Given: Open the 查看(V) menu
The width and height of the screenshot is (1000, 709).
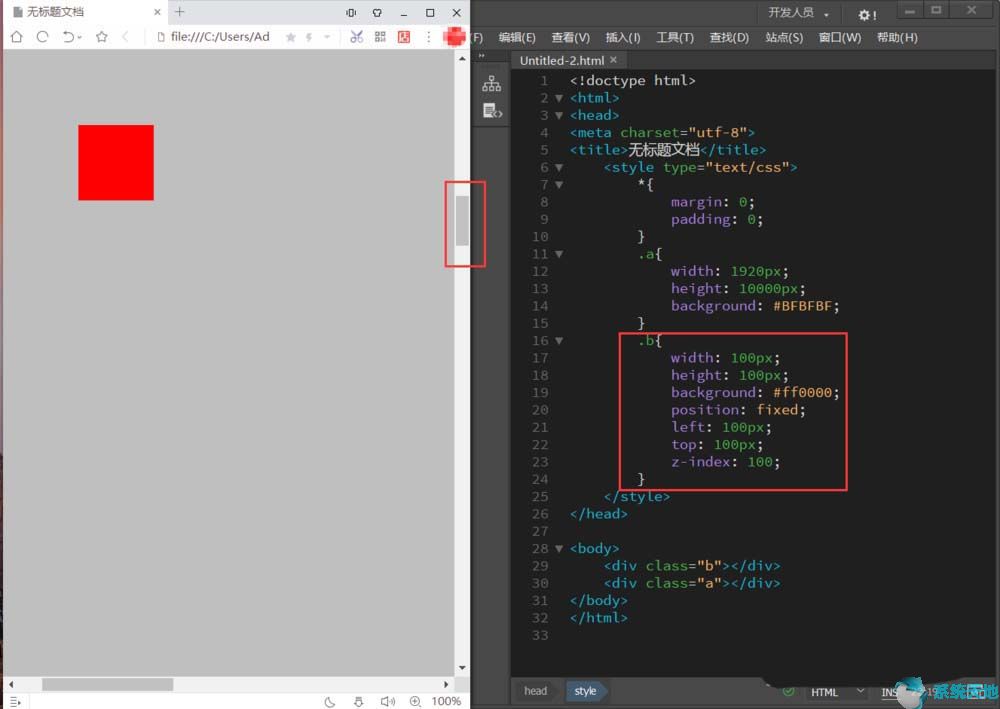Looking at the screenshot, I should 570,38.
